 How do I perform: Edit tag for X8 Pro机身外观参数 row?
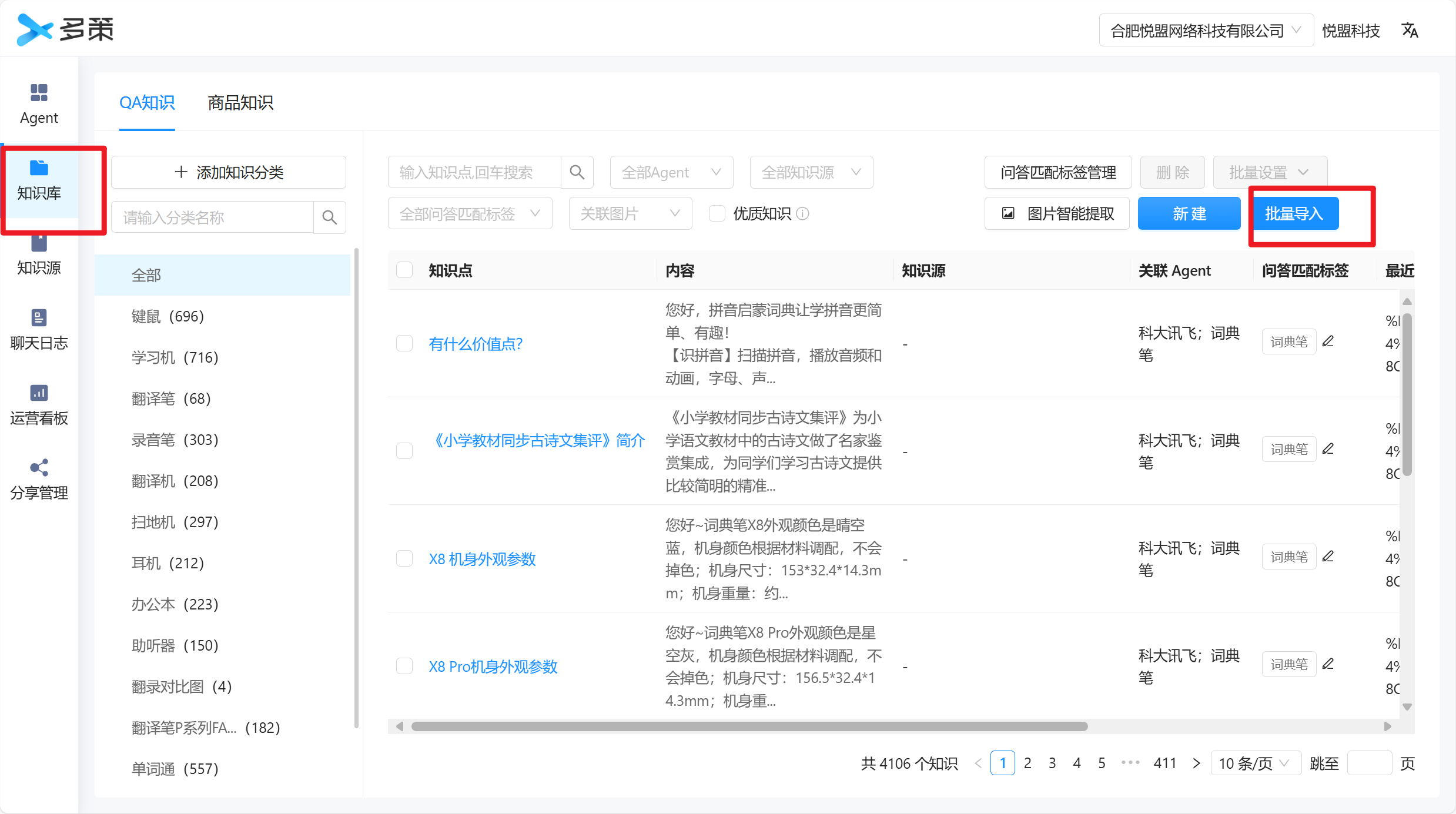(1328, 664)
